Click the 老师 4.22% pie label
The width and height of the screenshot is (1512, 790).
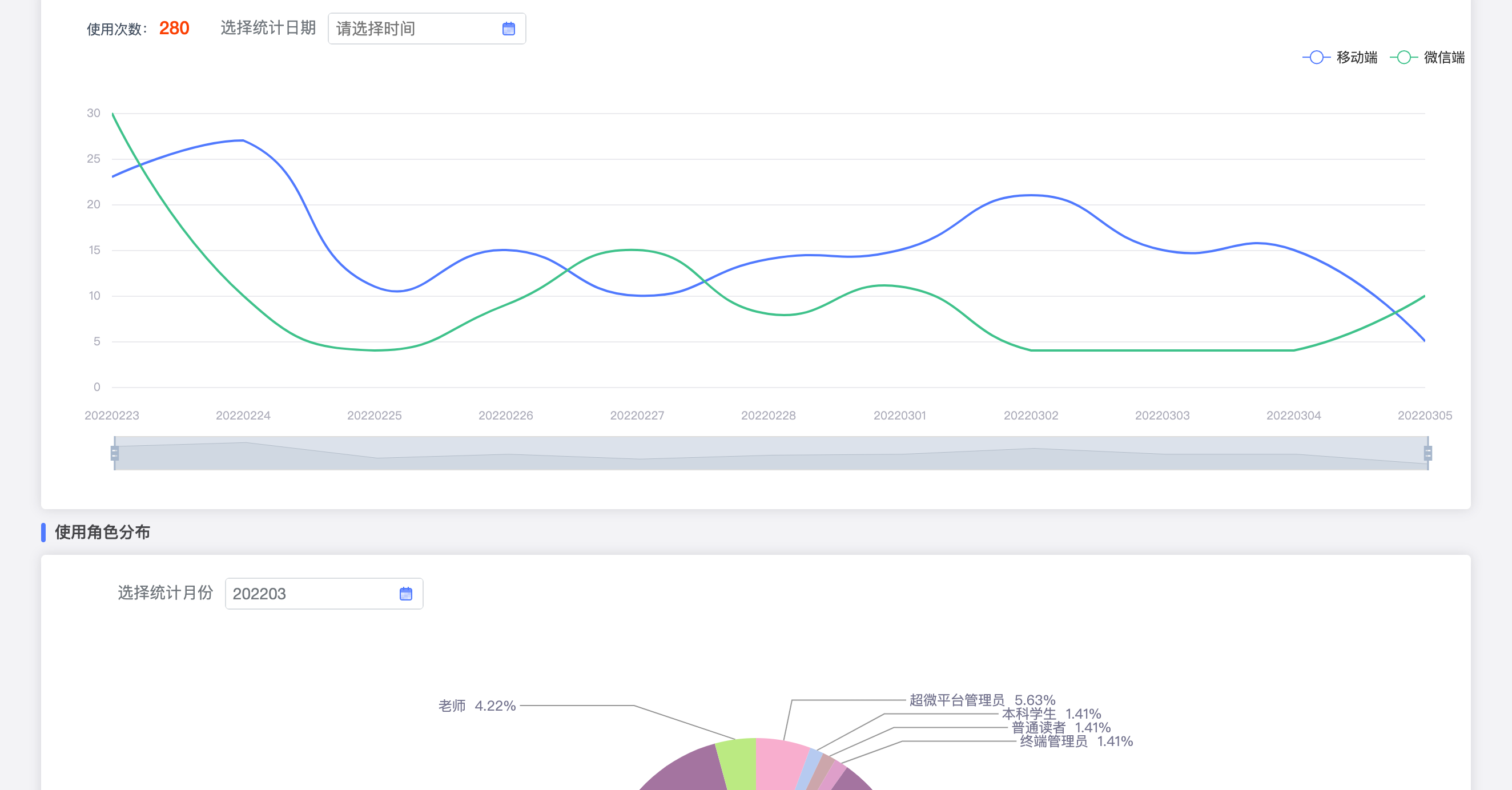coord(477,706)
